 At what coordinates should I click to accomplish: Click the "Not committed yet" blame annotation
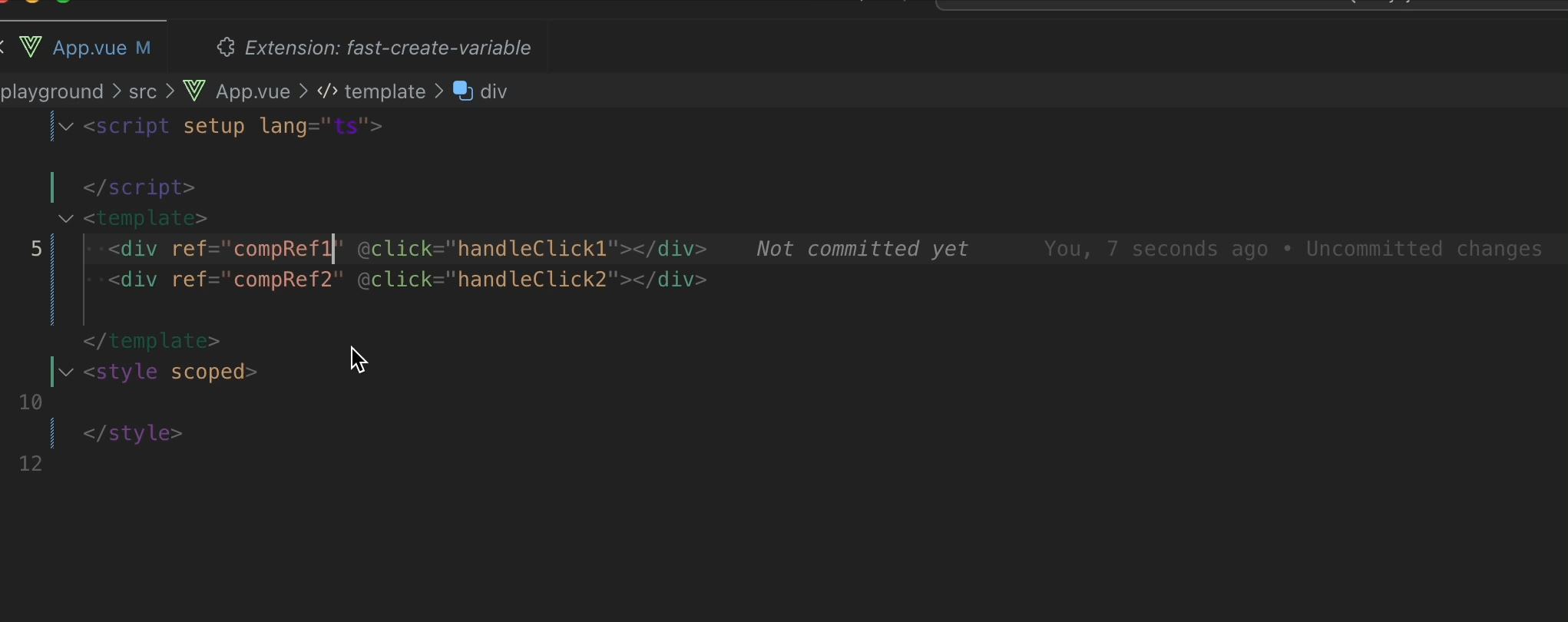point(862,249)
